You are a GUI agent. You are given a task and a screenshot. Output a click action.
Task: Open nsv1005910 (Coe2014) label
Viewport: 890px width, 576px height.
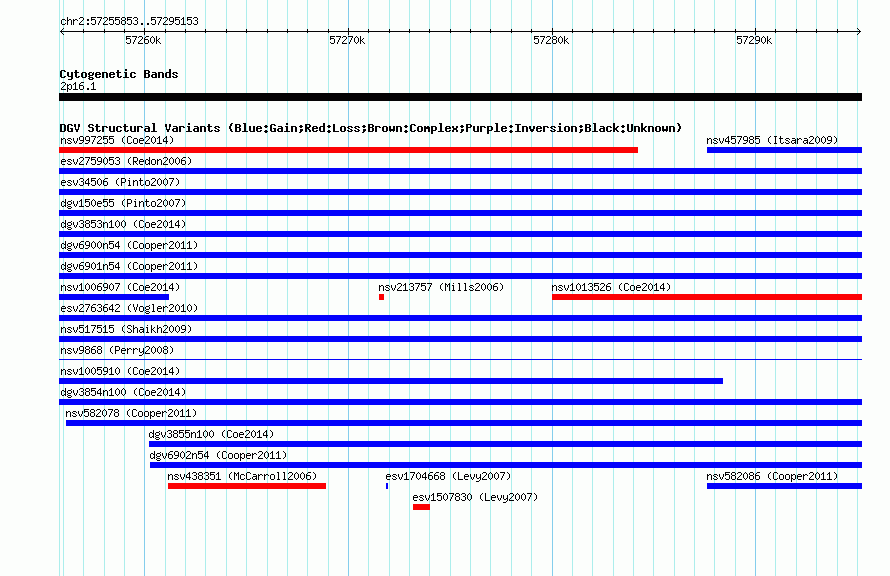pyautogui.click(x=120, y=371)
